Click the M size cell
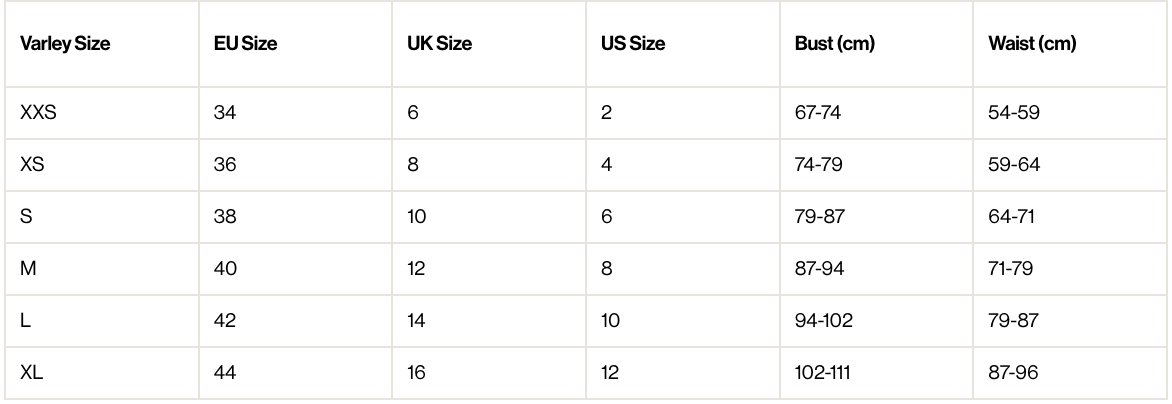 [28, 269]
